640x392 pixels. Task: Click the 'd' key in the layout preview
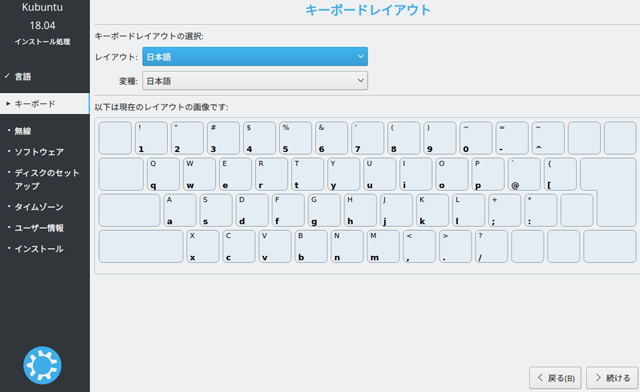(x=252, y=210)
